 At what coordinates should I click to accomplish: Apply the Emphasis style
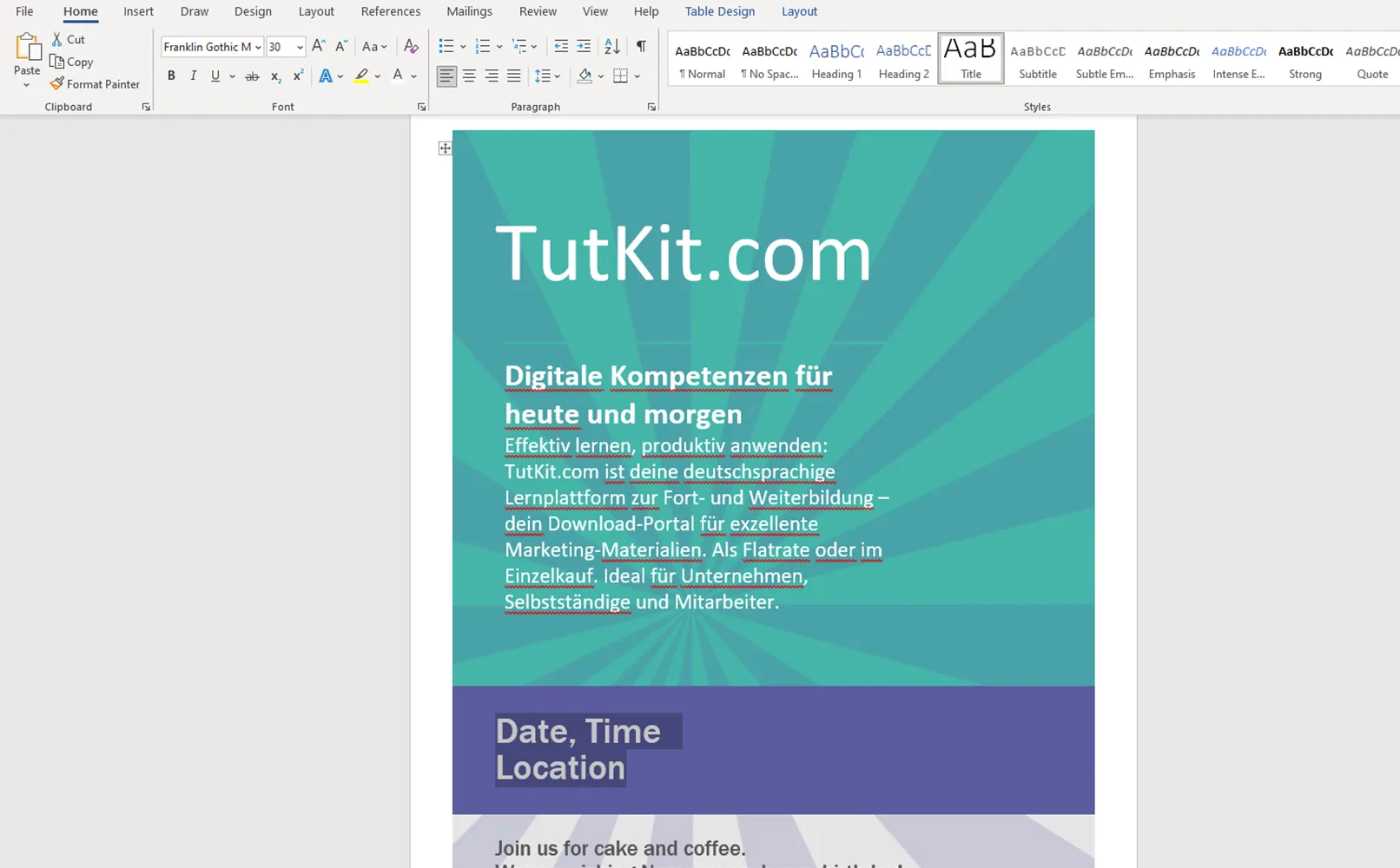(x=1172, y=58)
